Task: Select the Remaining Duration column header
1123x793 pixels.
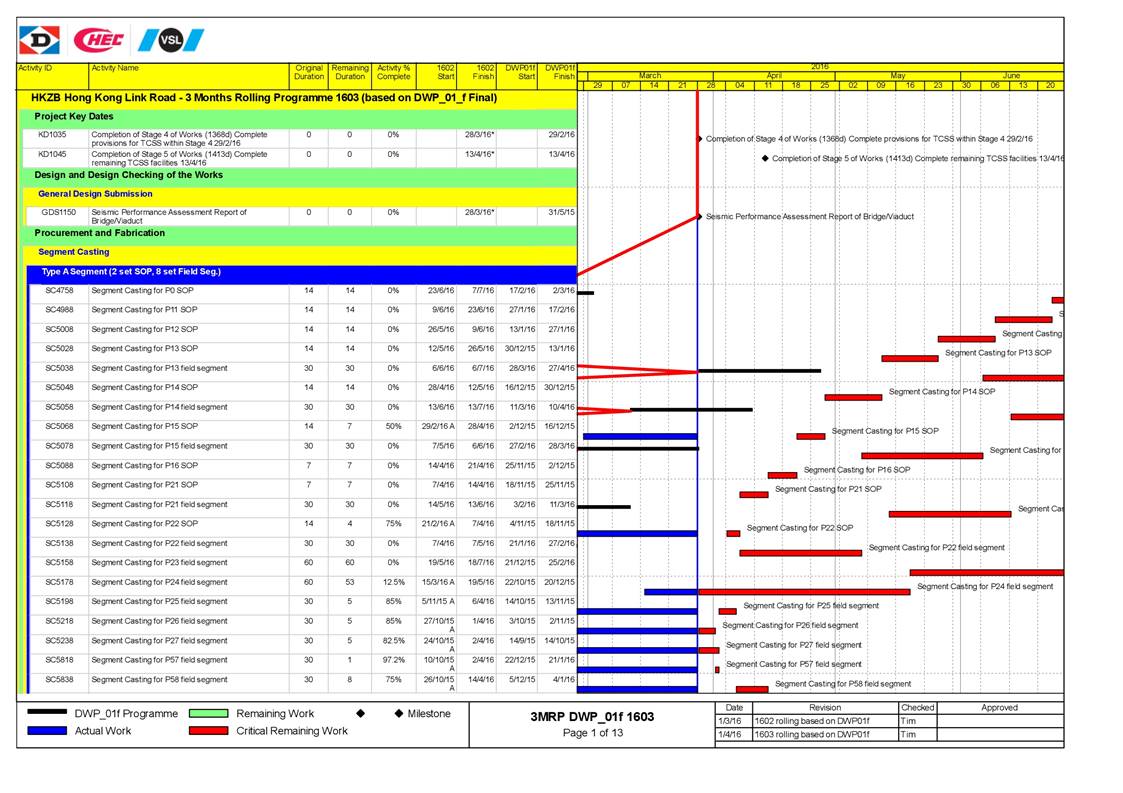Action: [350, 76]
